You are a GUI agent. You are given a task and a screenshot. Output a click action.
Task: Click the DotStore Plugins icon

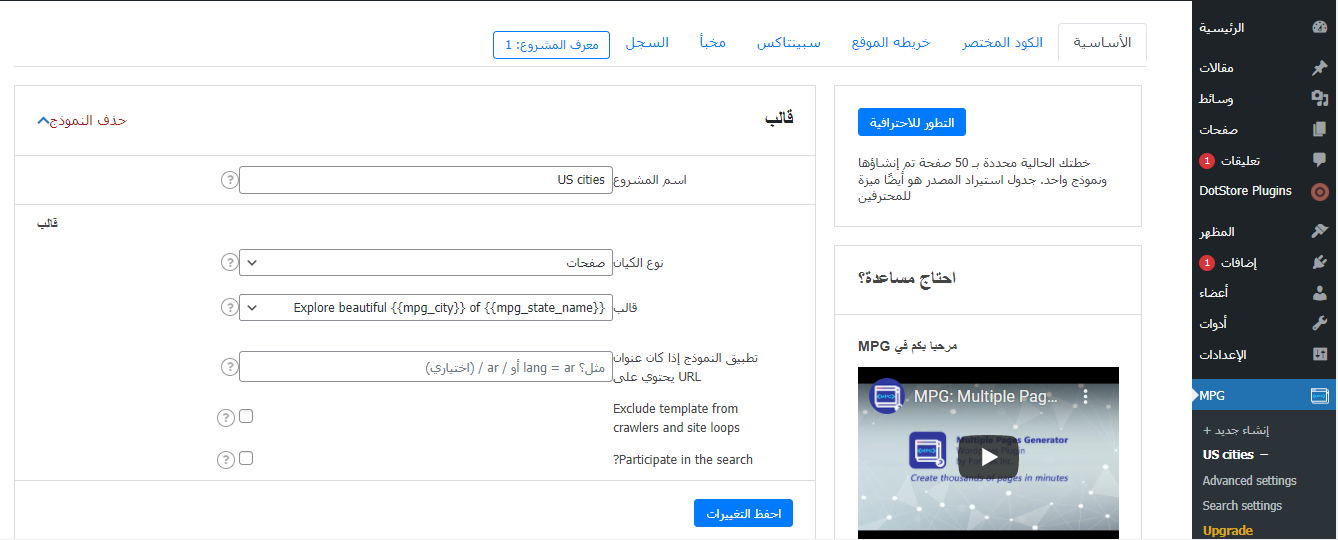point(1319,191)
